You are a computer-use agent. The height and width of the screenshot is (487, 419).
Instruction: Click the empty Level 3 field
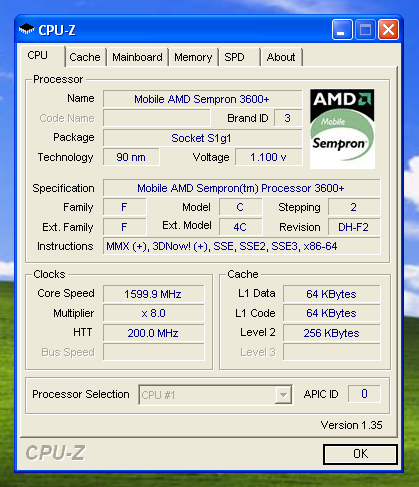coord(331,352)
